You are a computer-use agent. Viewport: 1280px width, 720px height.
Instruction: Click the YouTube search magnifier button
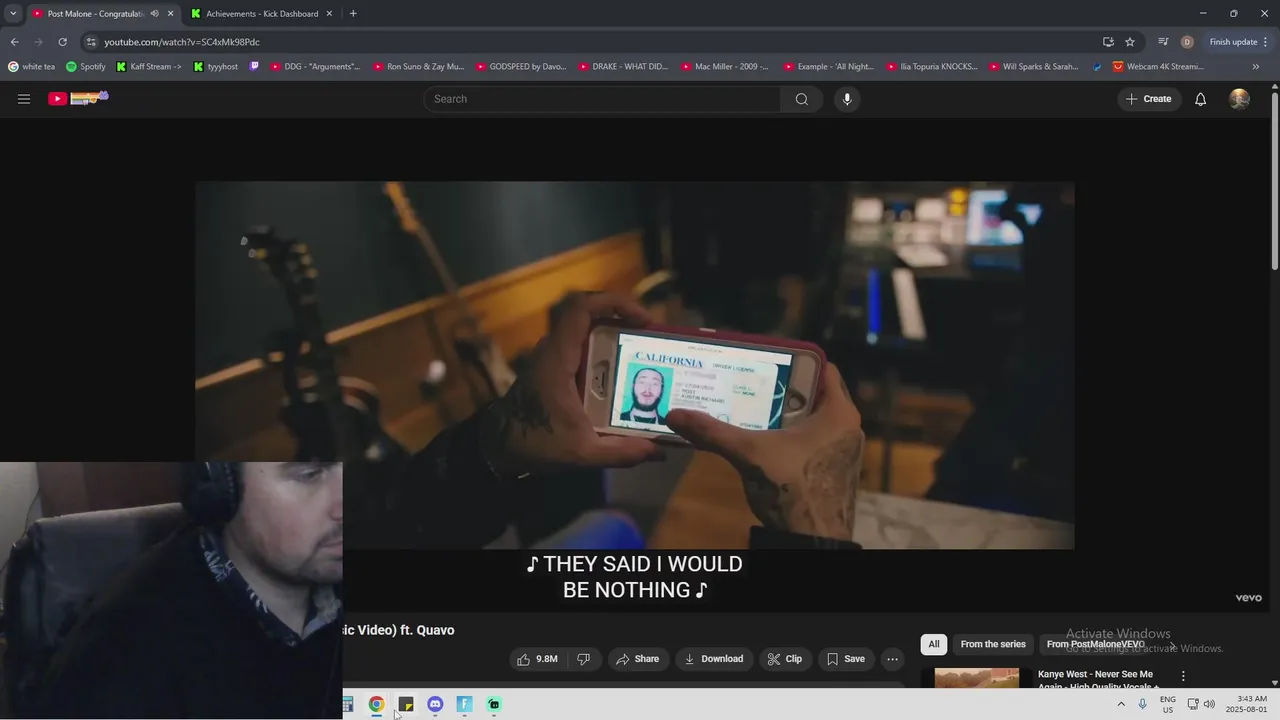(802, 99)
